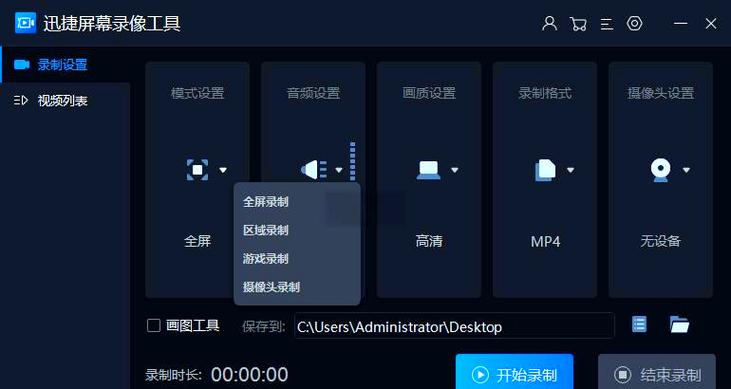The width and height of the screenshot is (731, 389).
Task: Click the 模式设置 card heading
Action: pyautogui.click(x=197, y=93)
